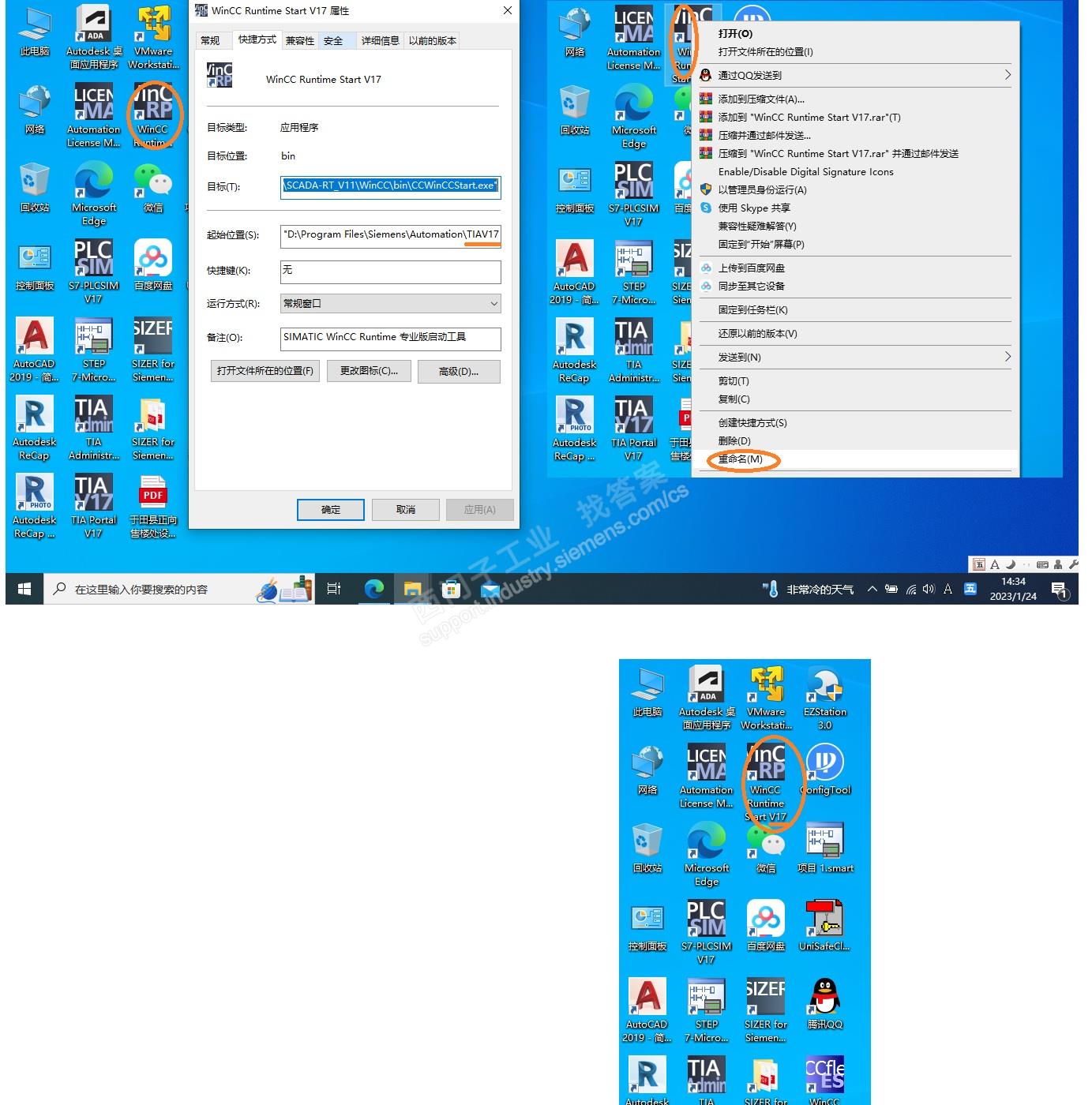
Task: Show hidden system tray icons chevron
Action: click(x=872, y=589)
